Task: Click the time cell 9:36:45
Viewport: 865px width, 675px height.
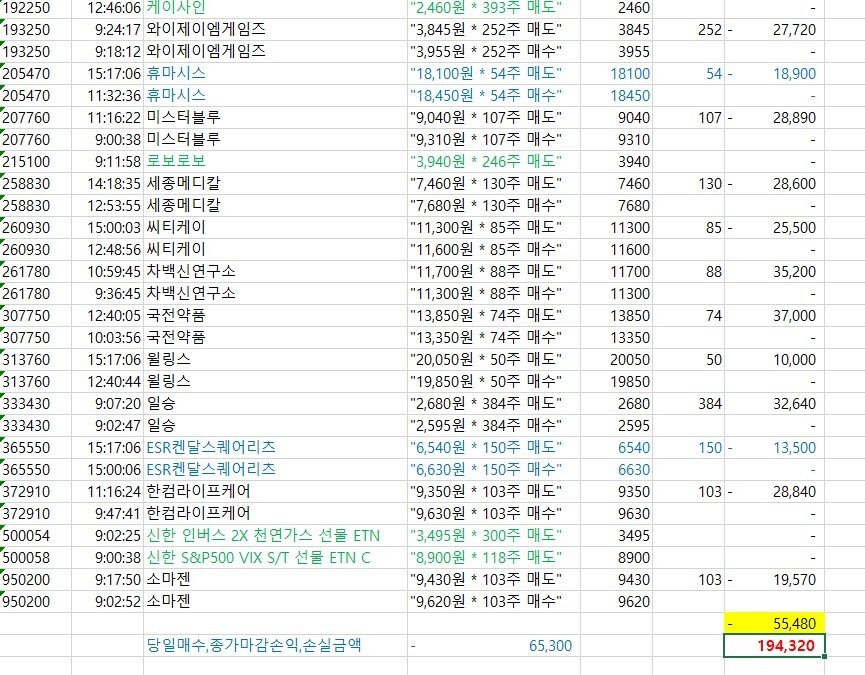Action: (x=107, y=293)
